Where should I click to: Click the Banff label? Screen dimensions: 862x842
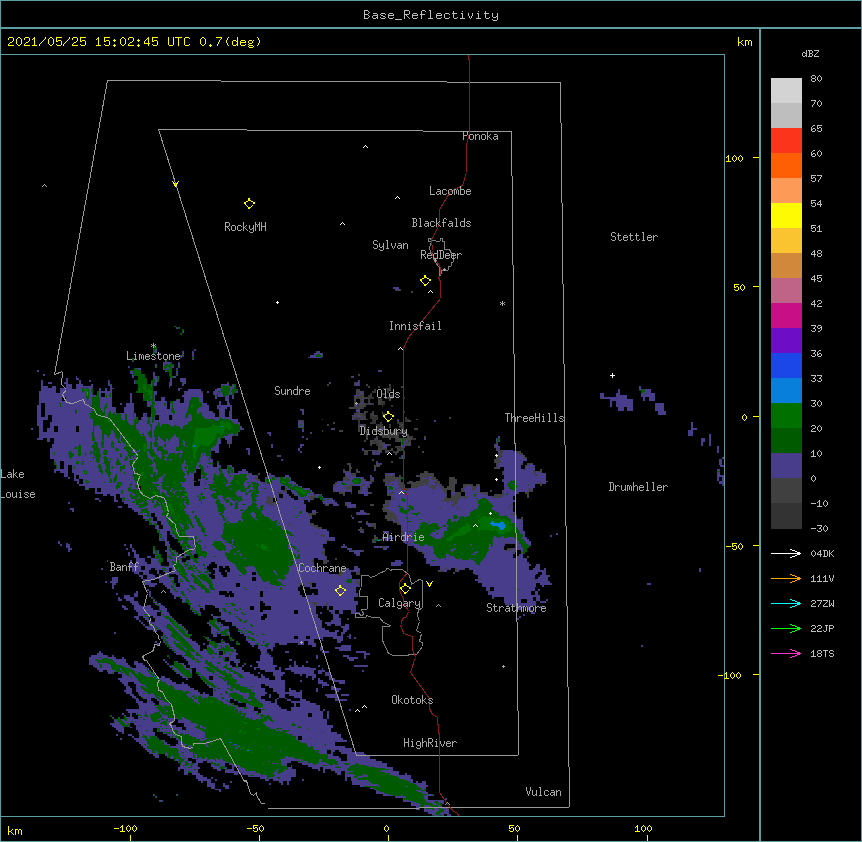(x=124, y=567)
